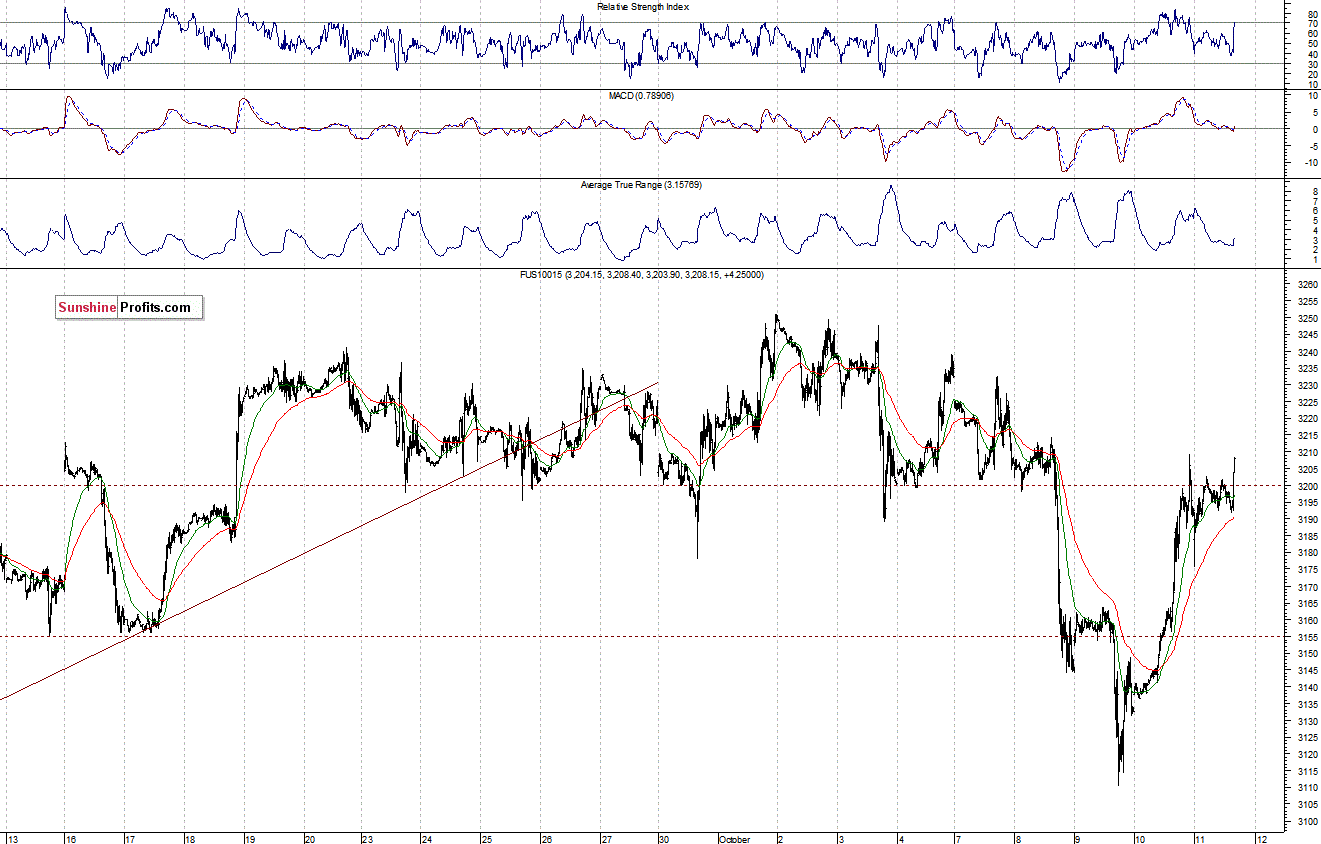The height and width of the screenshot is (844, 1321).
Task: Click date axis label 12
Action: (1263, 839)
